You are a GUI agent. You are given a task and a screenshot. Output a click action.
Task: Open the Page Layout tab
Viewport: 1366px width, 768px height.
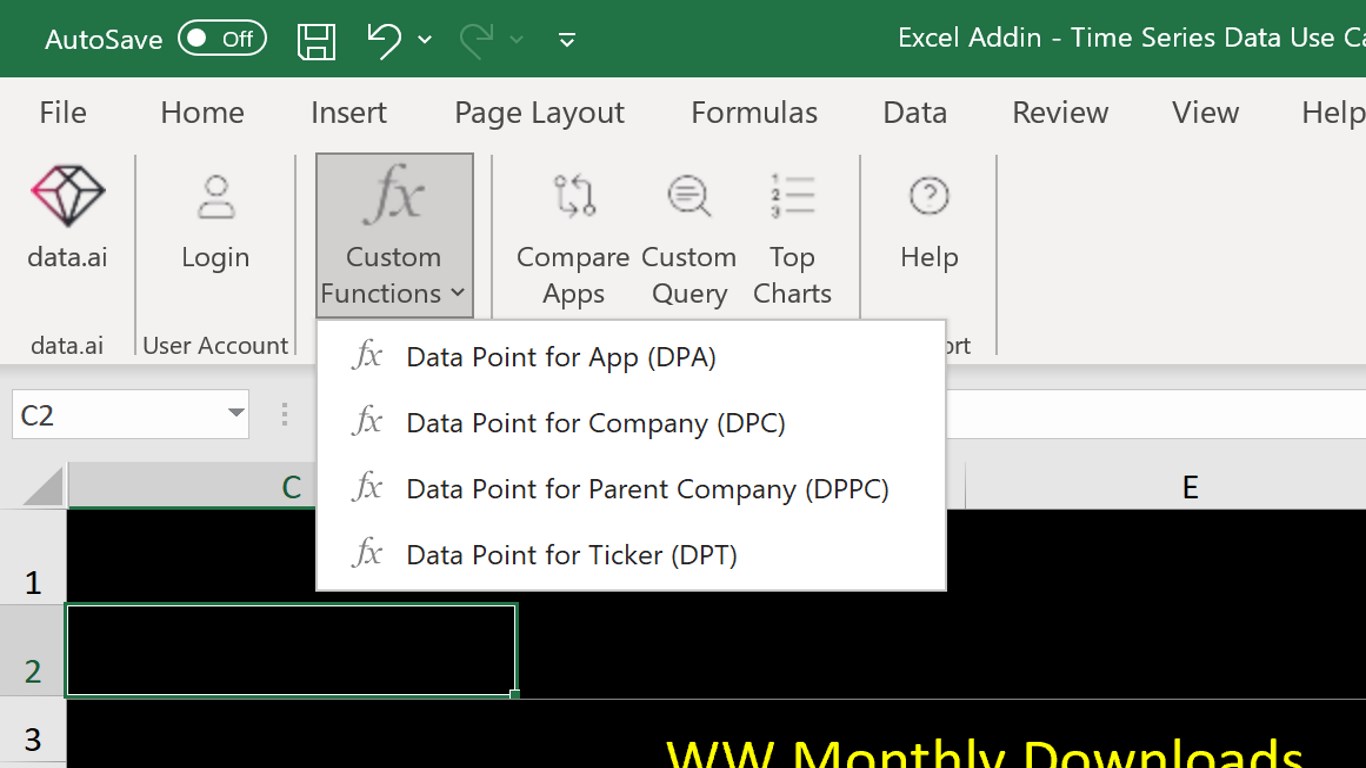click(539, 113)
